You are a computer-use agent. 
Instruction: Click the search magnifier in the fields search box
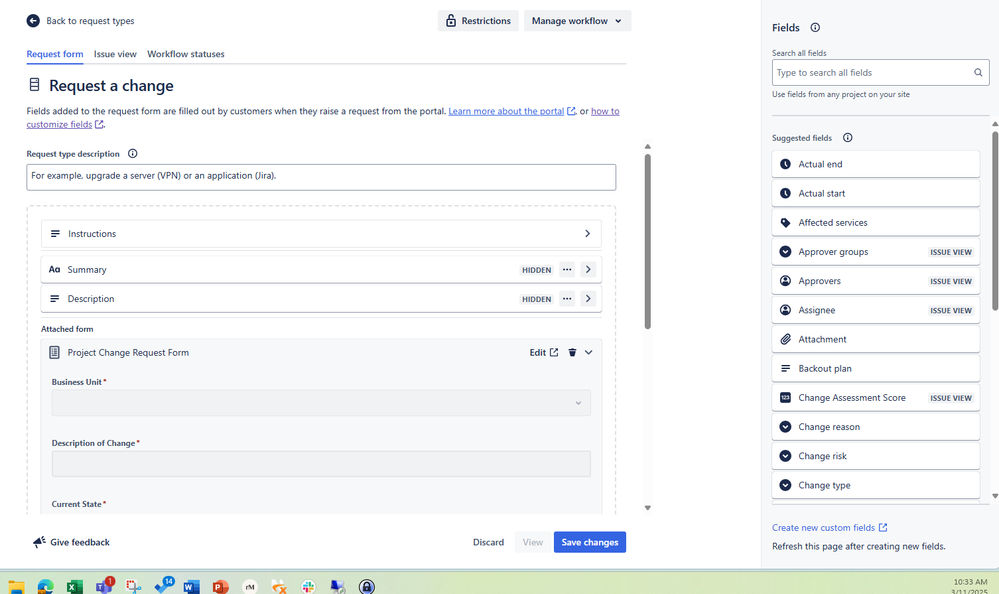point(977,72)
